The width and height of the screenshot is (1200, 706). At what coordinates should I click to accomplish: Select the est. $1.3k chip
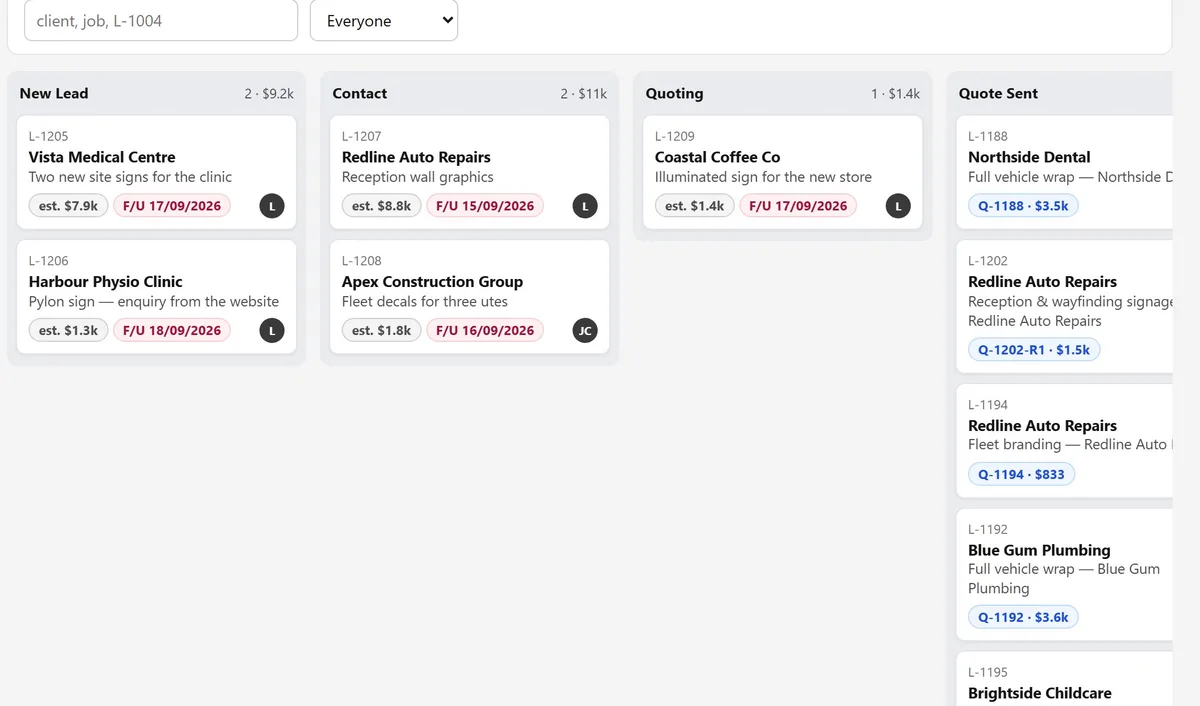tap(68, 330)
